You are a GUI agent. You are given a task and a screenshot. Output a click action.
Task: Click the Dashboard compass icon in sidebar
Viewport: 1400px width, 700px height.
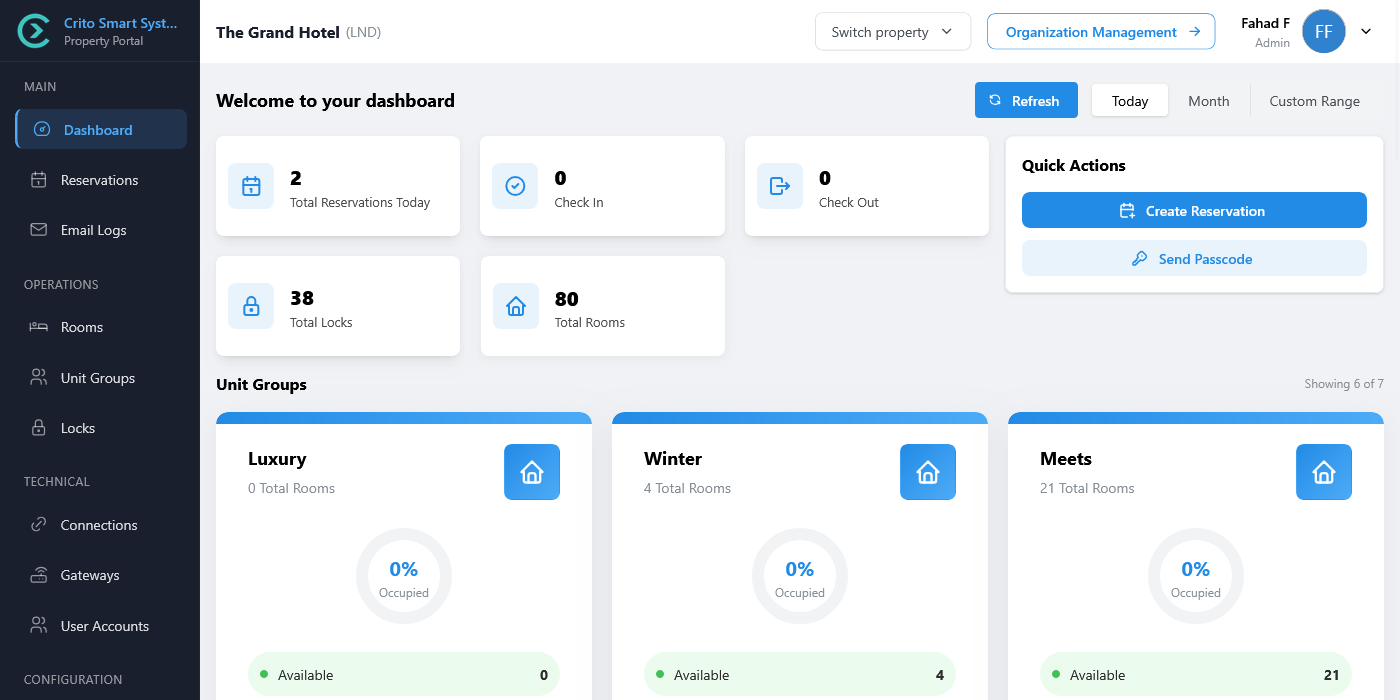41,130
